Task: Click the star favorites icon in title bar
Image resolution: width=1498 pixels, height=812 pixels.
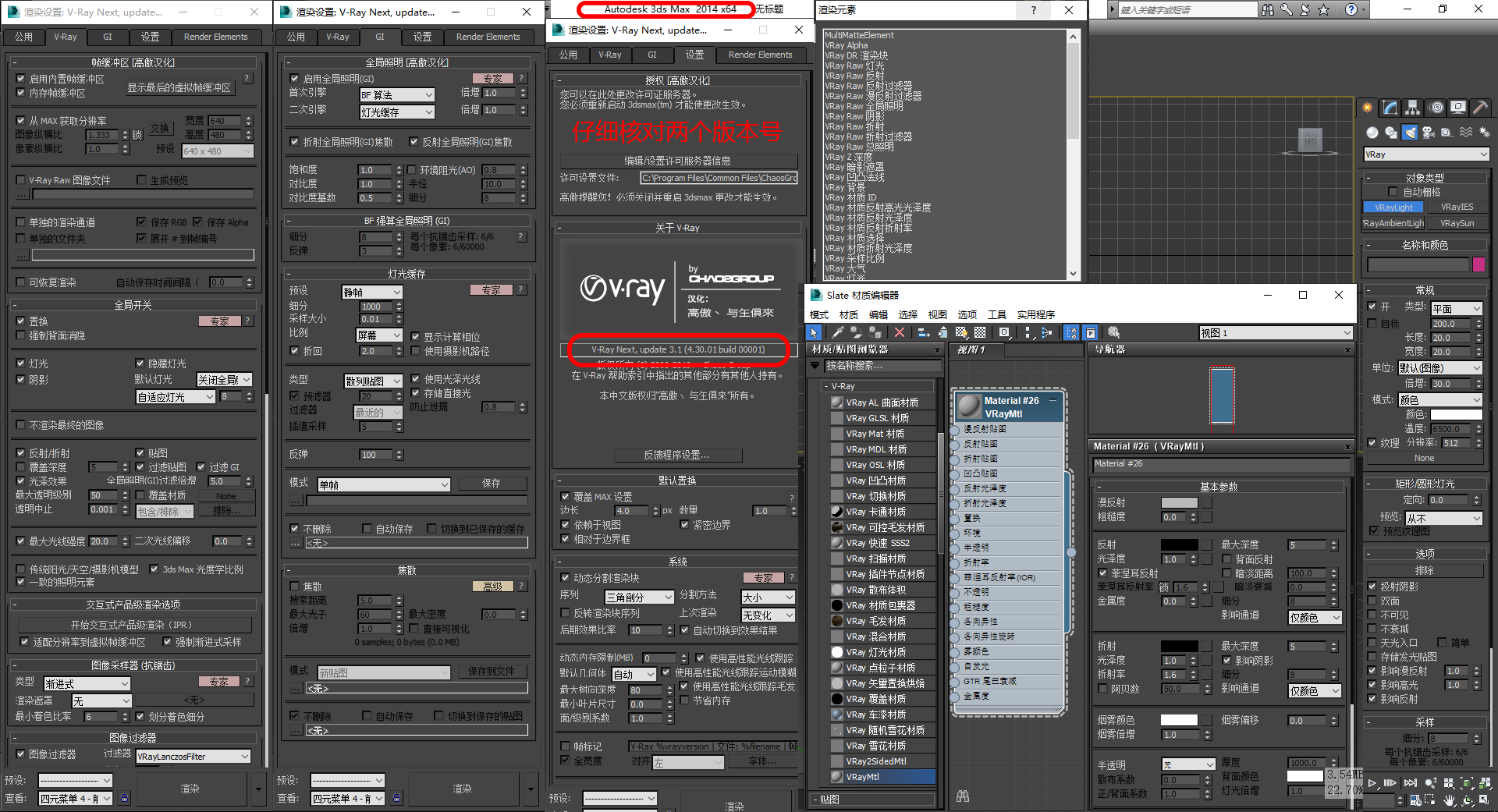Action: point(1324,9)
